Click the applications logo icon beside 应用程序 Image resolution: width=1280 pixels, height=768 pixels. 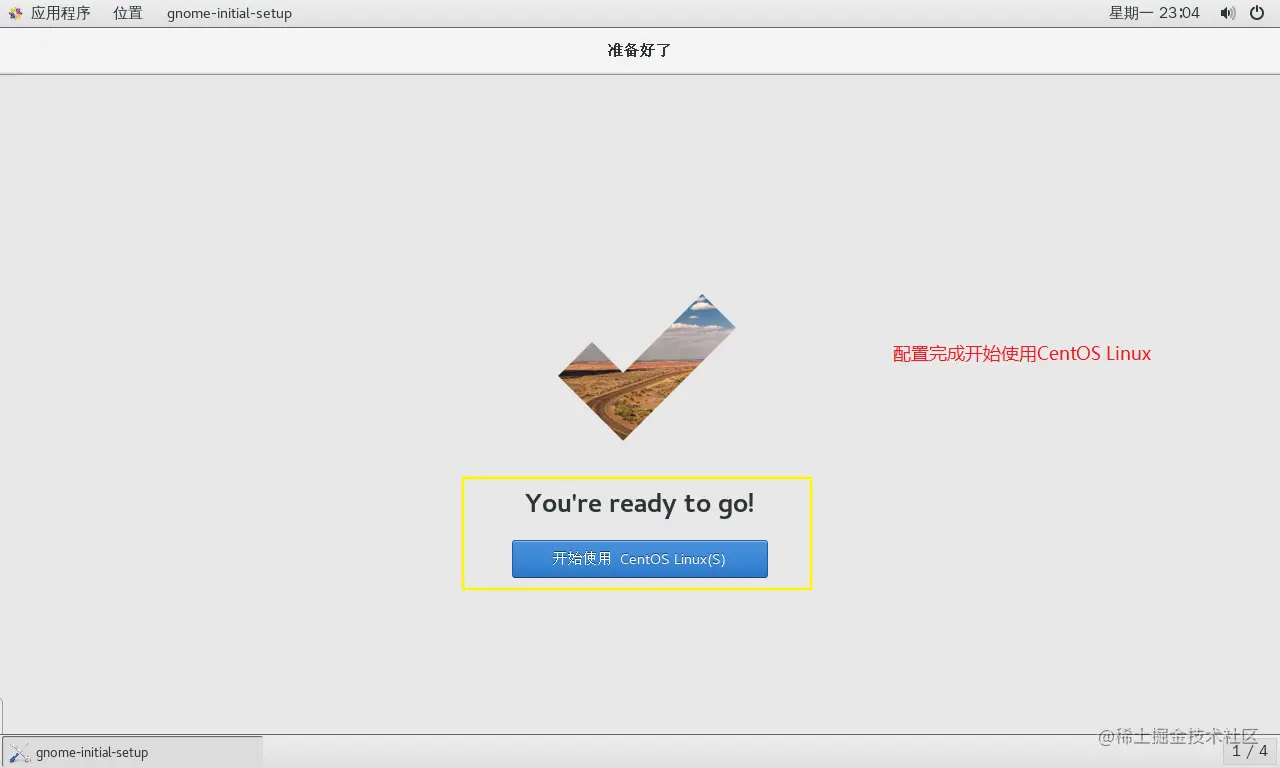pyautogui.click(x=14, y=13)
